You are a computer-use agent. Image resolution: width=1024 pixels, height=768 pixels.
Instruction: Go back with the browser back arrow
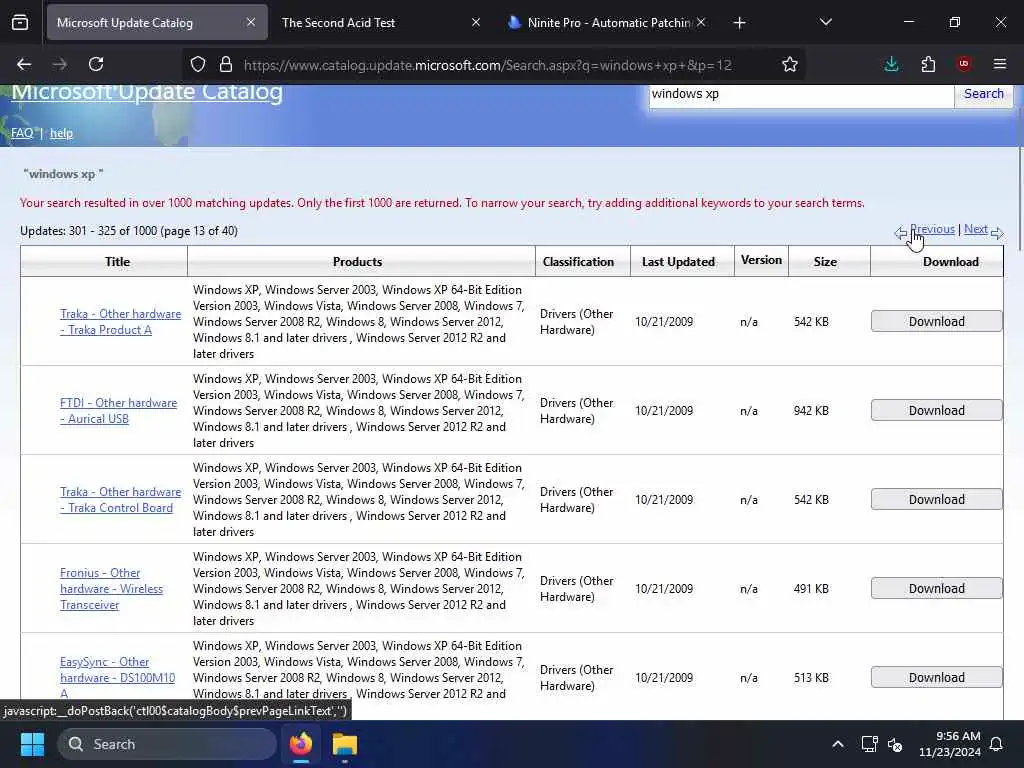coord(24,64)
